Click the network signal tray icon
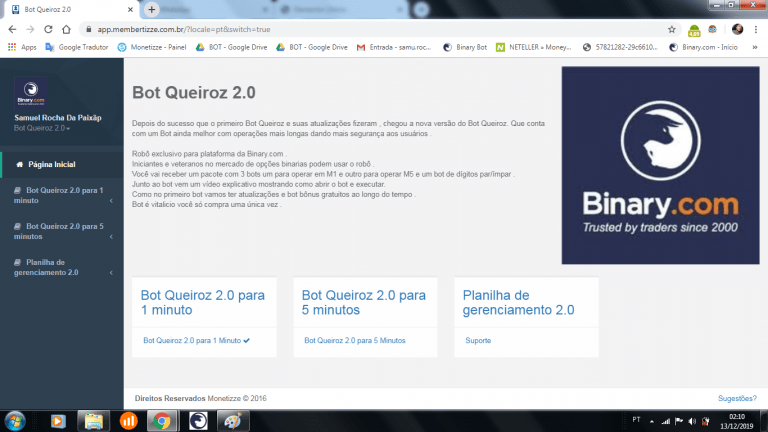 coord(666,421)
